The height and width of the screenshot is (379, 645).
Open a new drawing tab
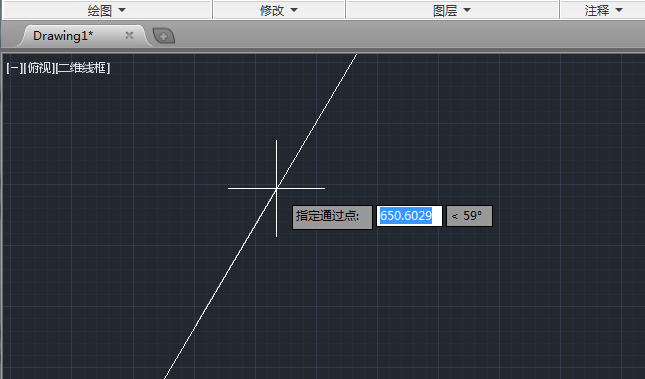[164, 36]
